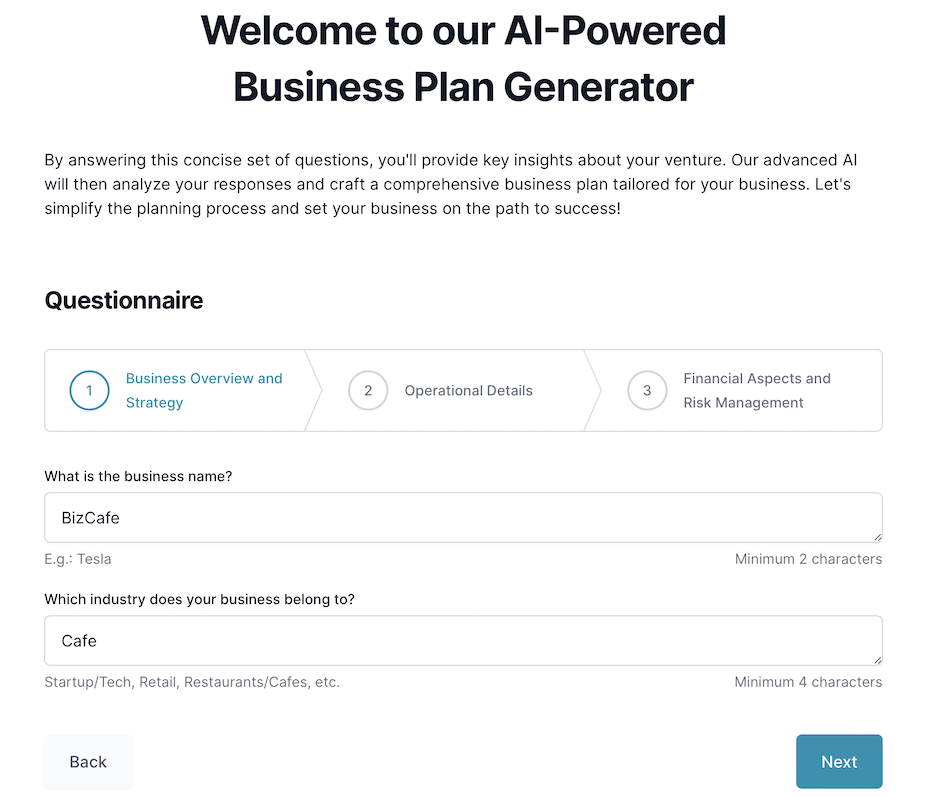The width and height of the screenshot is (927, 798).
Task: Click the "E.g.: Tesla" hint text
Action: pos(78,559)
